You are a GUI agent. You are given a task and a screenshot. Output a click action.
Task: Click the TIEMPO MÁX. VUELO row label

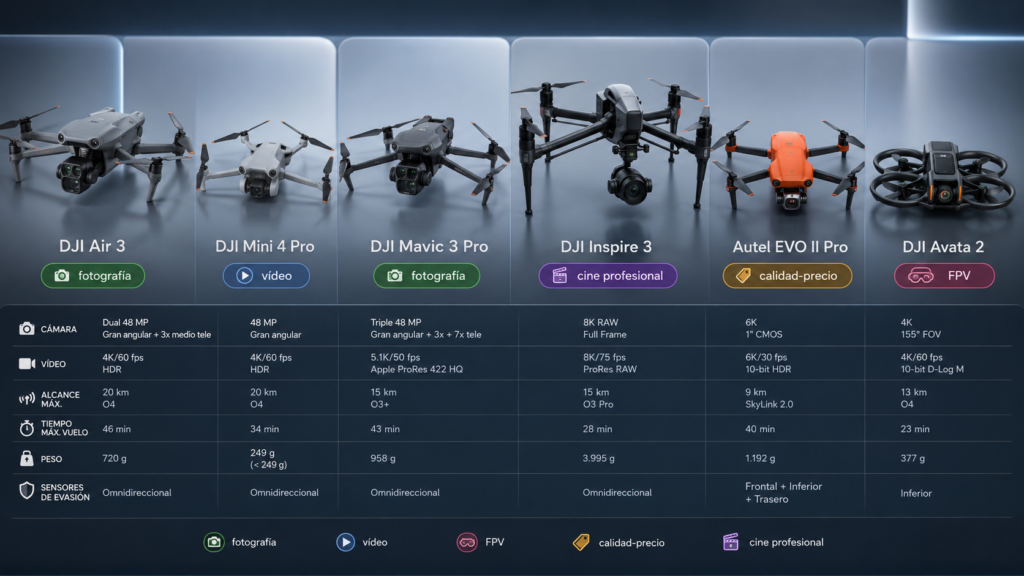click(64, 428)
